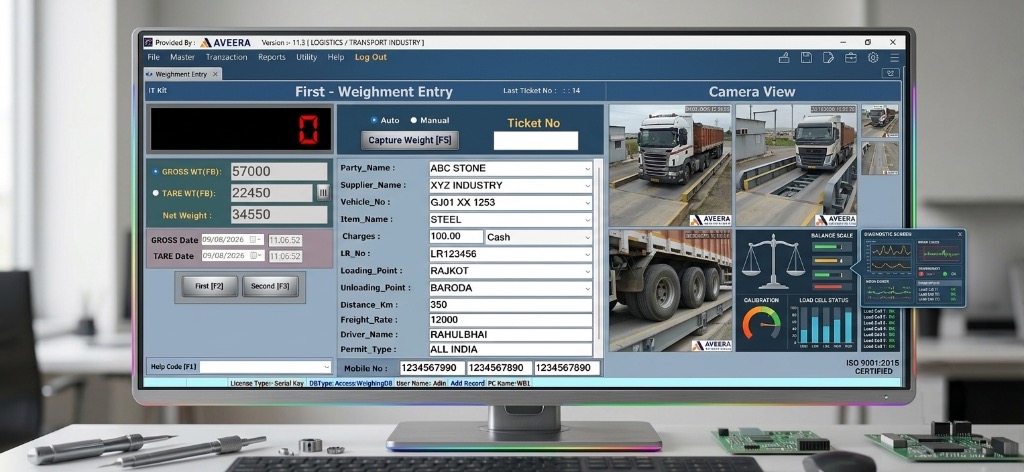This screenshot has height=472, width=1024.
Task: Expand the Unloading_Point dropdown
Action: pos(587,288)
